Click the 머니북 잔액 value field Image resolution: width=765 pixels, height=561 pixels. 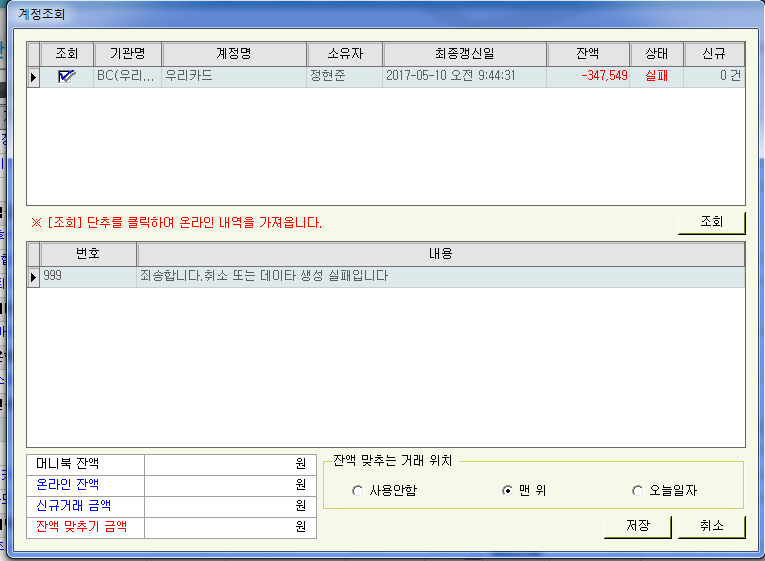230,464
